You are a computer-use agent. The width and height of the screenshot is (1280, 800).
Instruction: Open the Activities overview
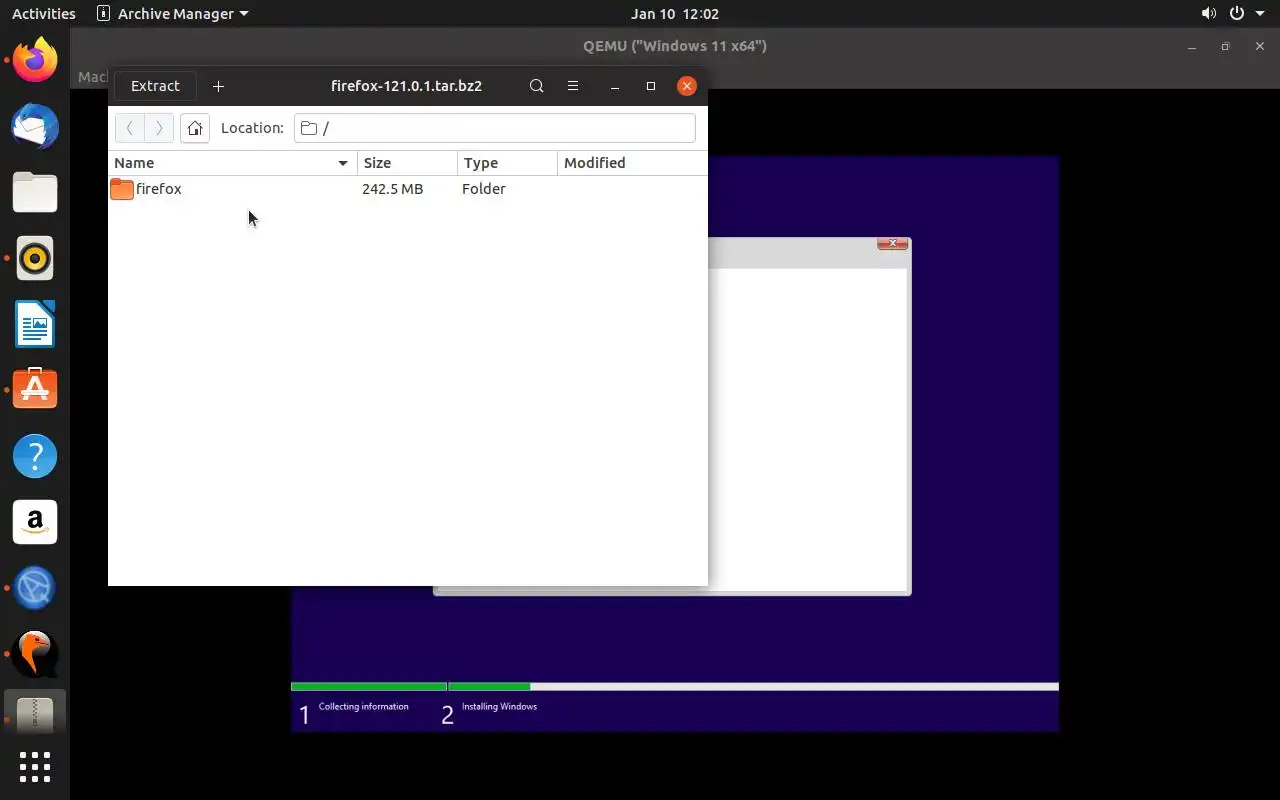click(44, 14)
